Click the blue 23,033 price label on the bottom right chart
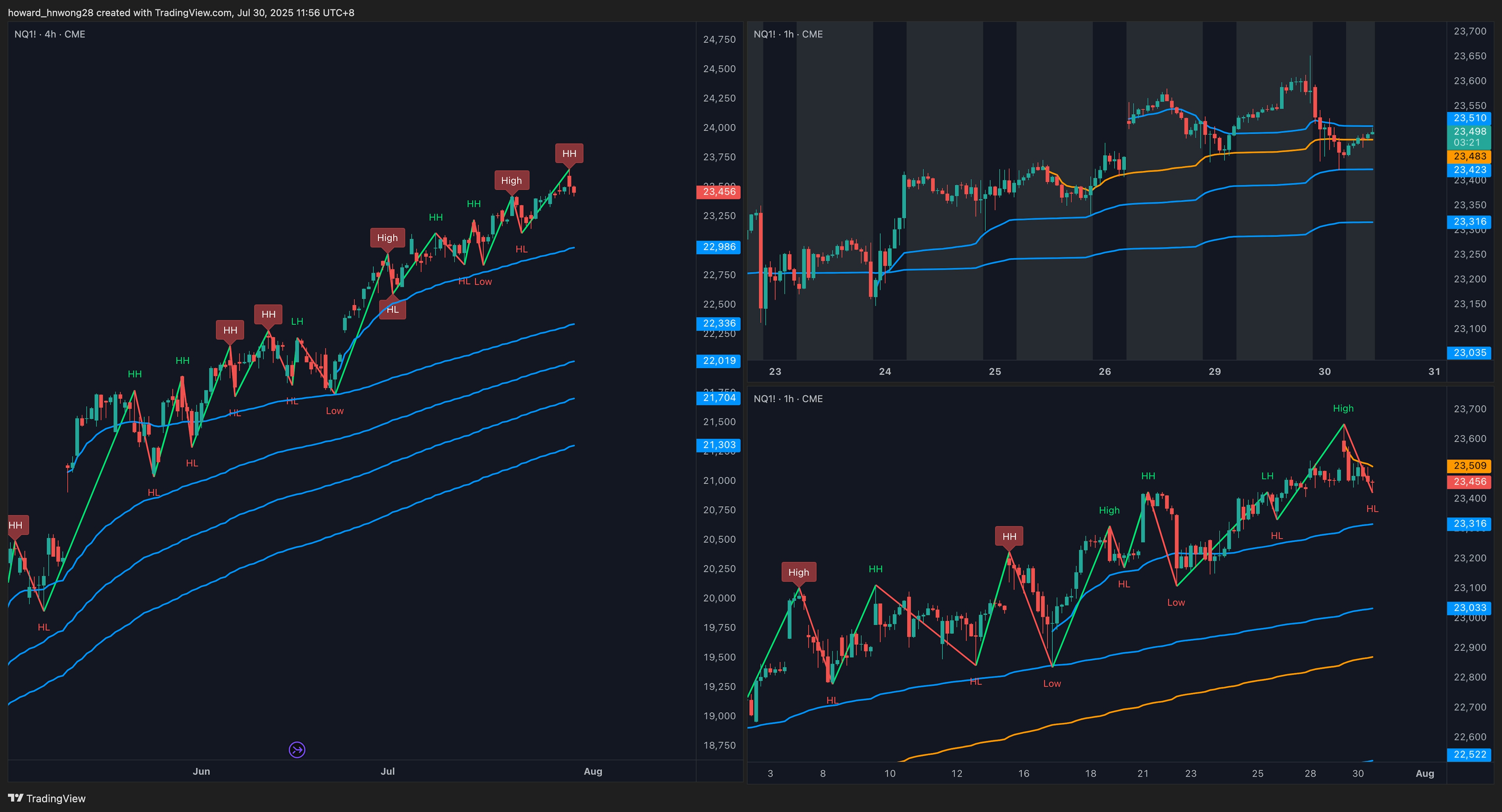 click(x=1470, y=608)
